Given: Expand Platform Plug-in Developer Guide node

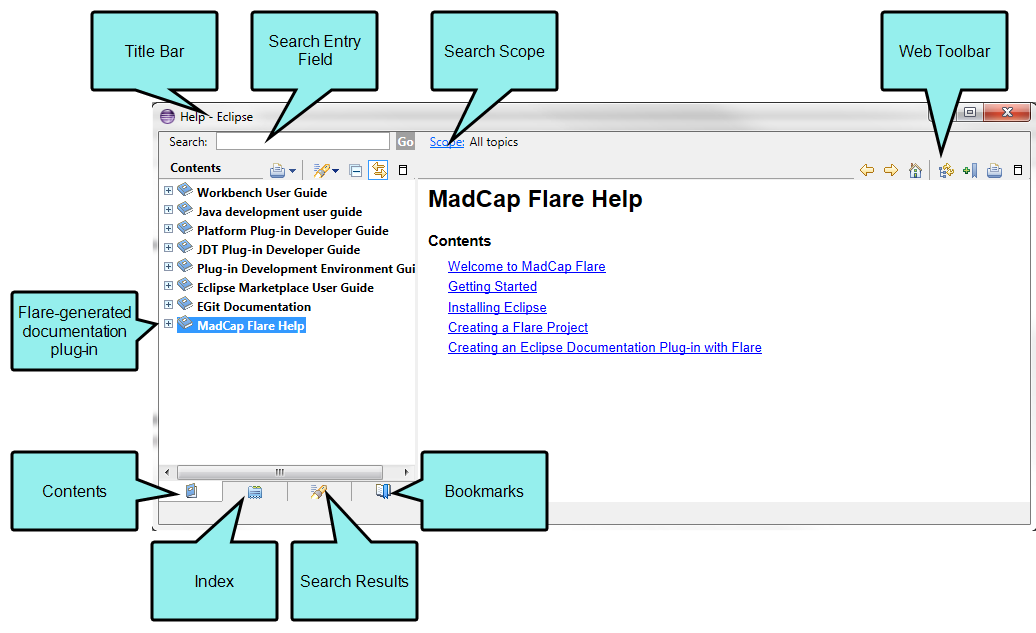Looking at the screenshot, I should click(168, 229).
